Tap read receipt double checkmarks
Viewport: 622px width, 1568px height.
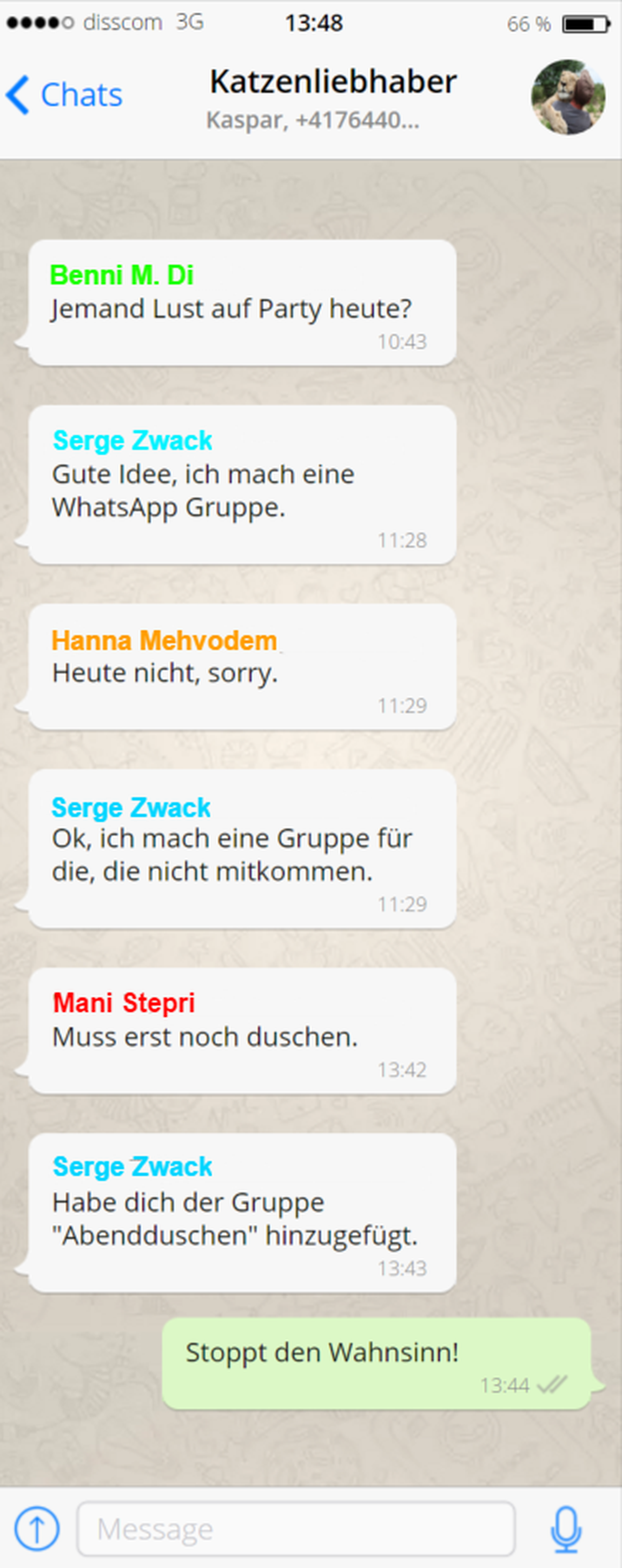tap(553, 1385)
